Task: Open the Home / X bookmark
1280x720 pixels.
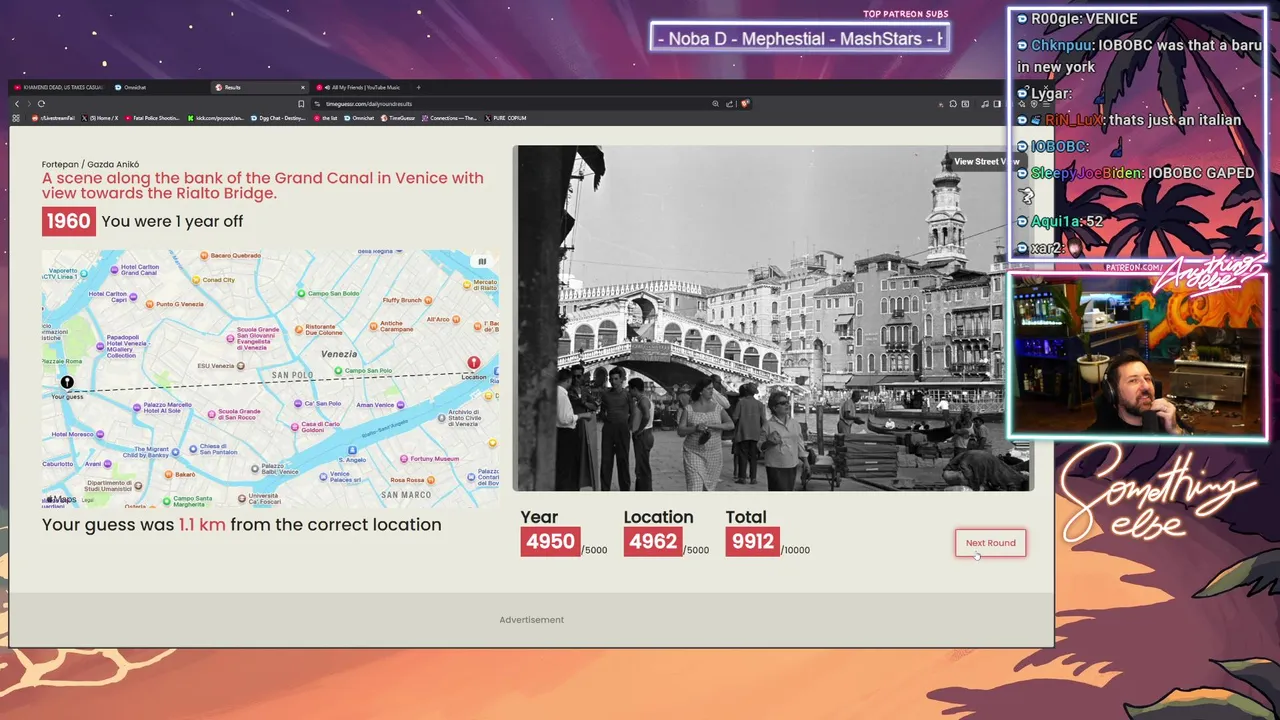Action: tap(100, 118)
